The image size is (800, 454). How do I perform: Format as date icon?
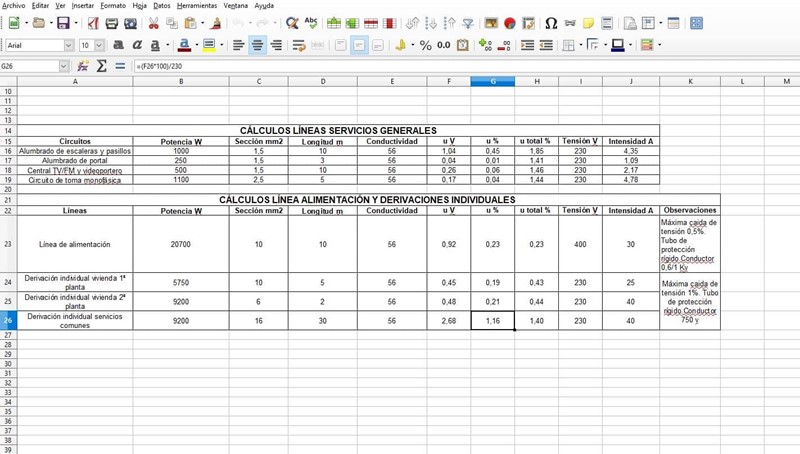(463, 45)
